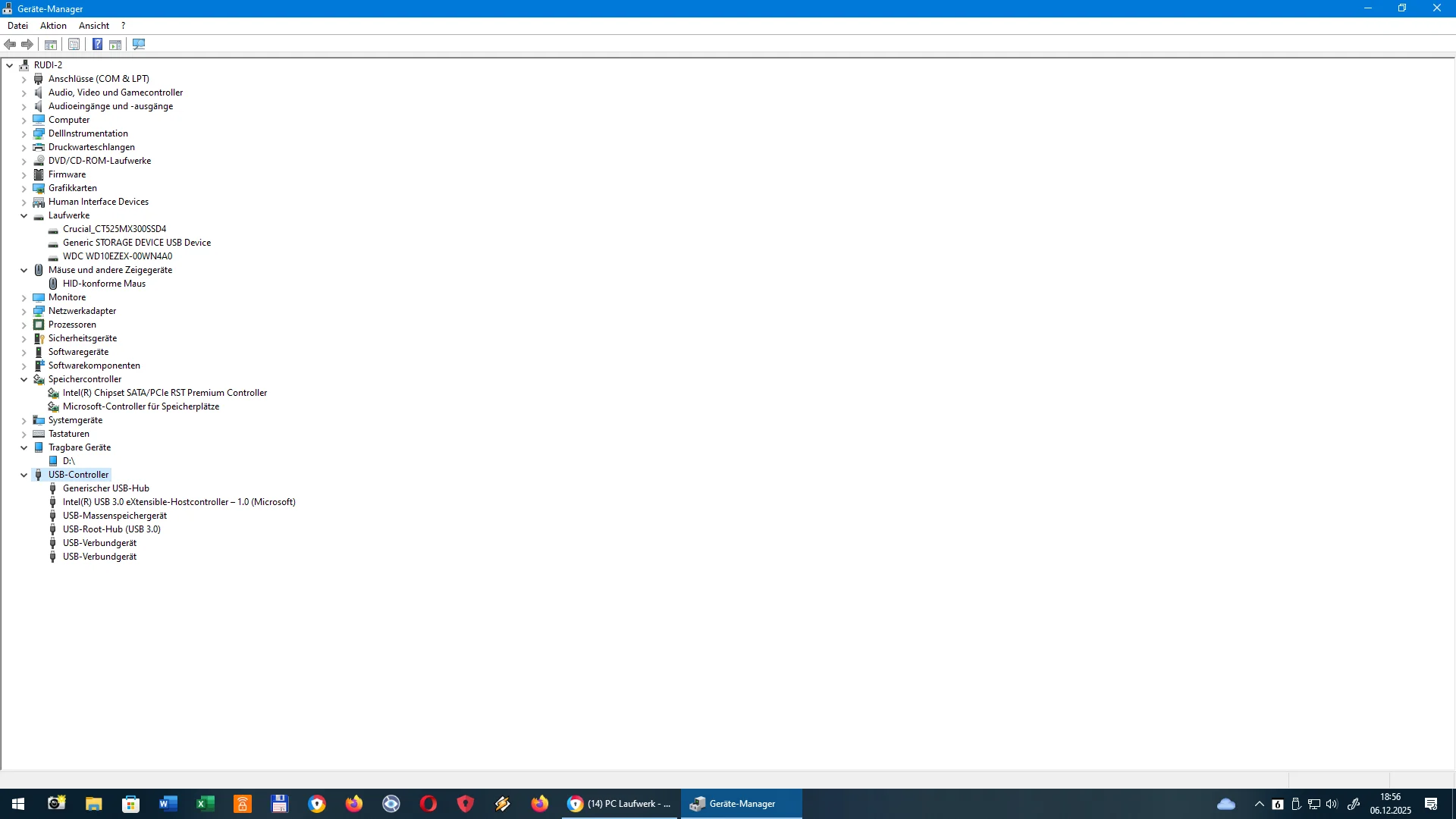Open the Ansicht menu
Screen dimensions: 1456x819
[x=94, y=26]
